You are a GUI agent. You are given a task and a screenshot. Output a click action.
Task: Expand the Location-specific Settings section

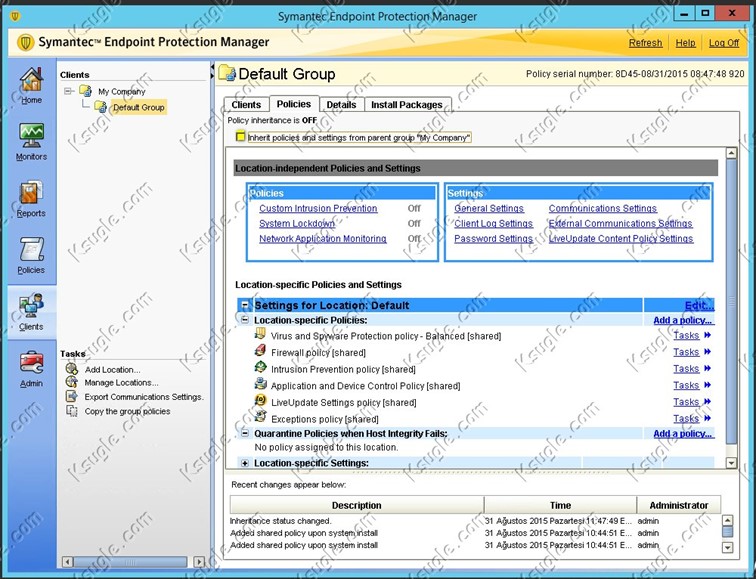(245, 463)
